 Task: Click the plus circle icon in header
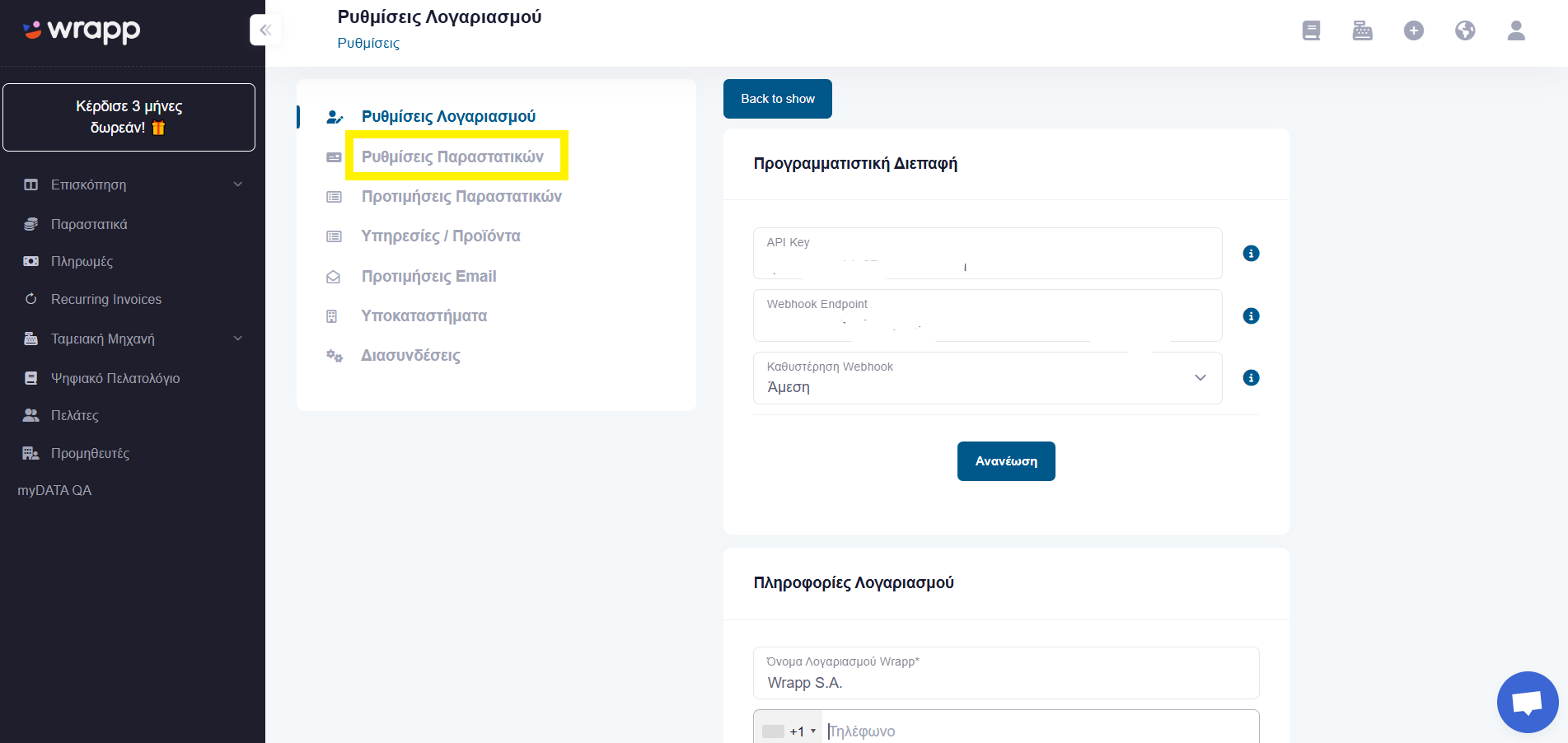pos(1413,30)
